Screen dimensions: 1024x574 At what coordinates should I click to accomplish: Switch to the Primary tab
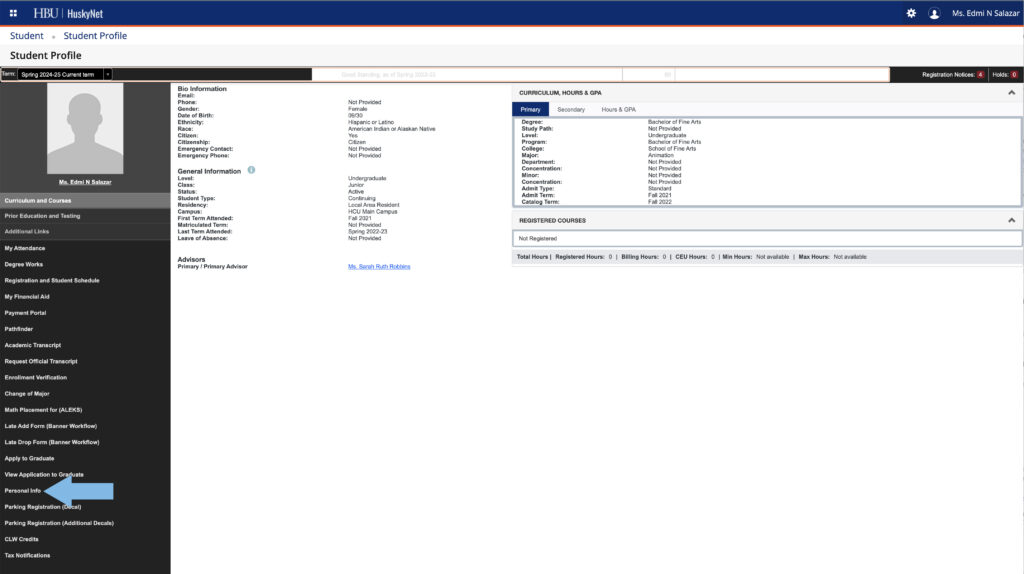point(530,110)
